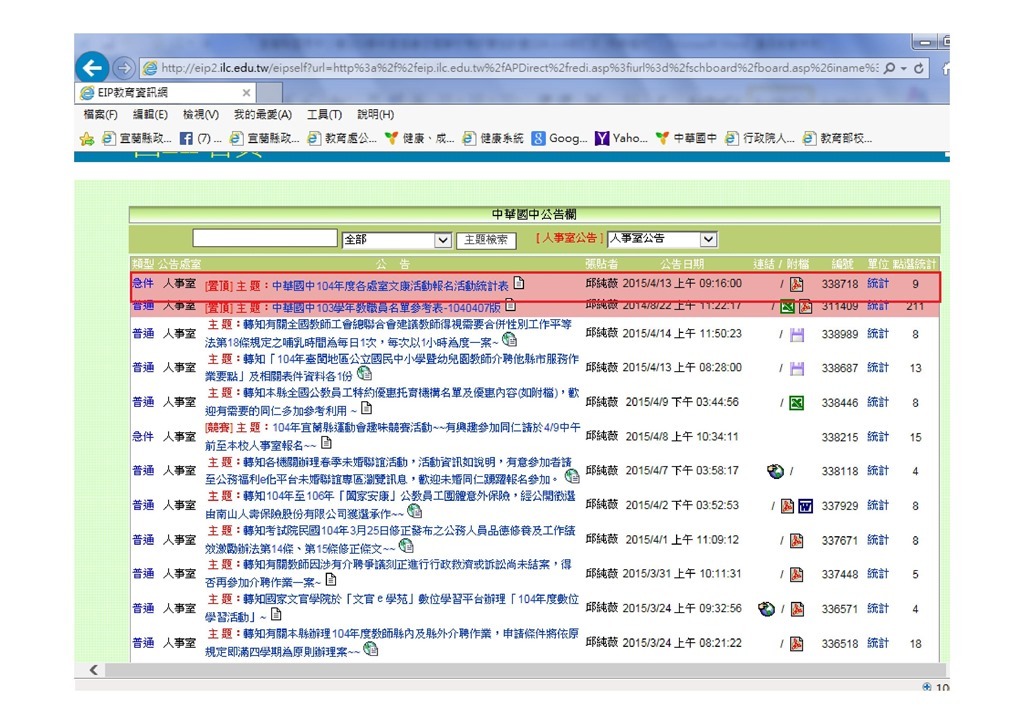Open globe web link of announcement 336571
Viewport: 1024px width, 724px height.
click(x=767, y=608)
